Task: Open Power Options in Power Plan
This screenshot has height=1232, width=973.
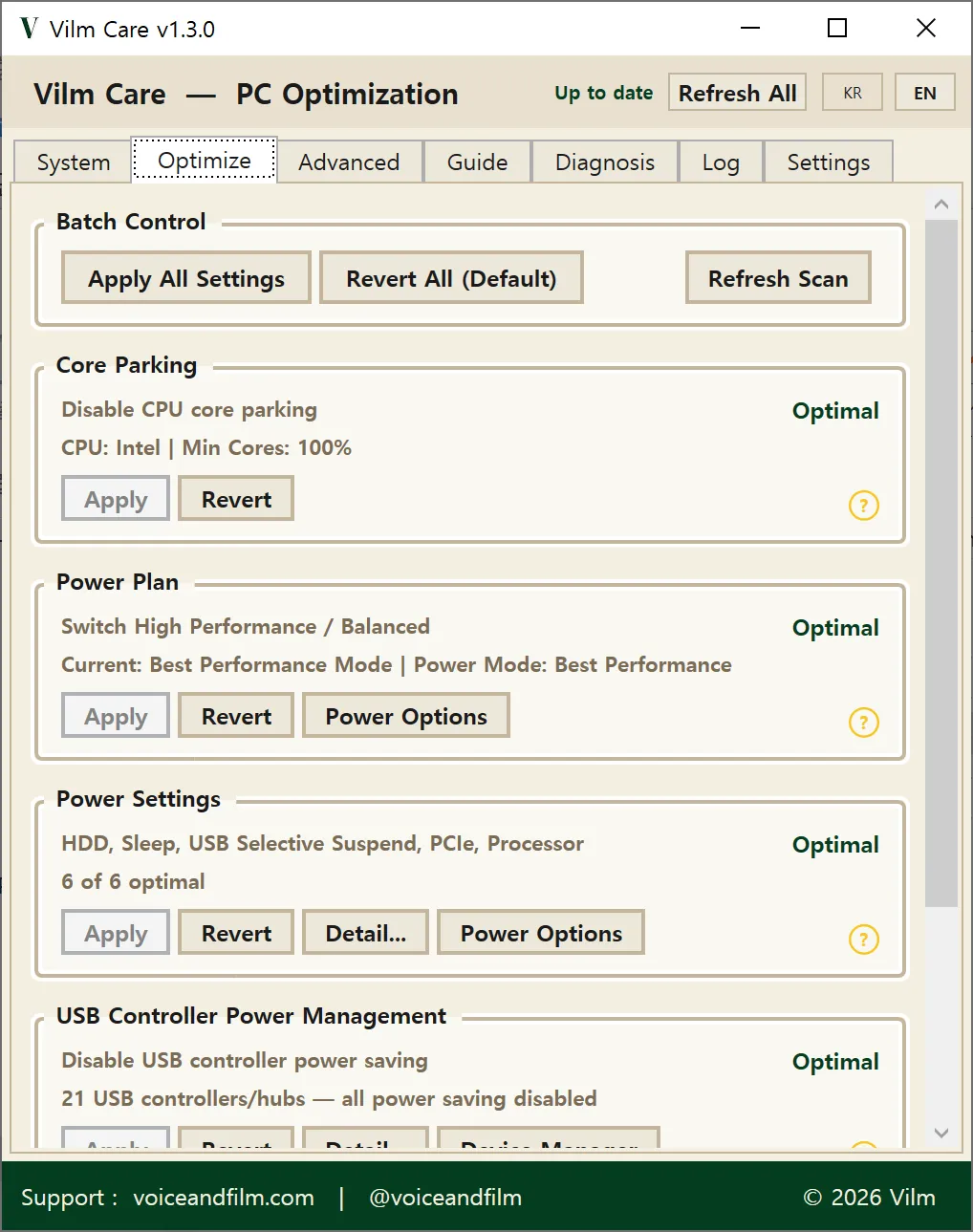Action: tap(406, 716)
